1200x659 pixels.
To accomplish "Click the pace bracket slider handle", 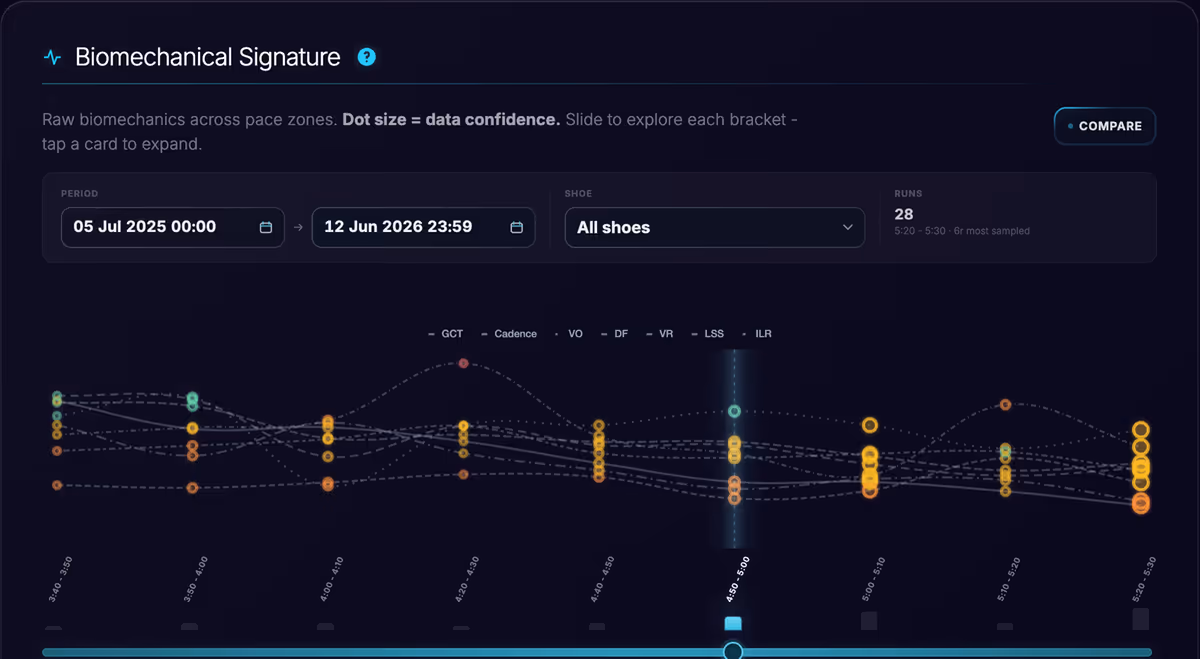I will point(733,652).
